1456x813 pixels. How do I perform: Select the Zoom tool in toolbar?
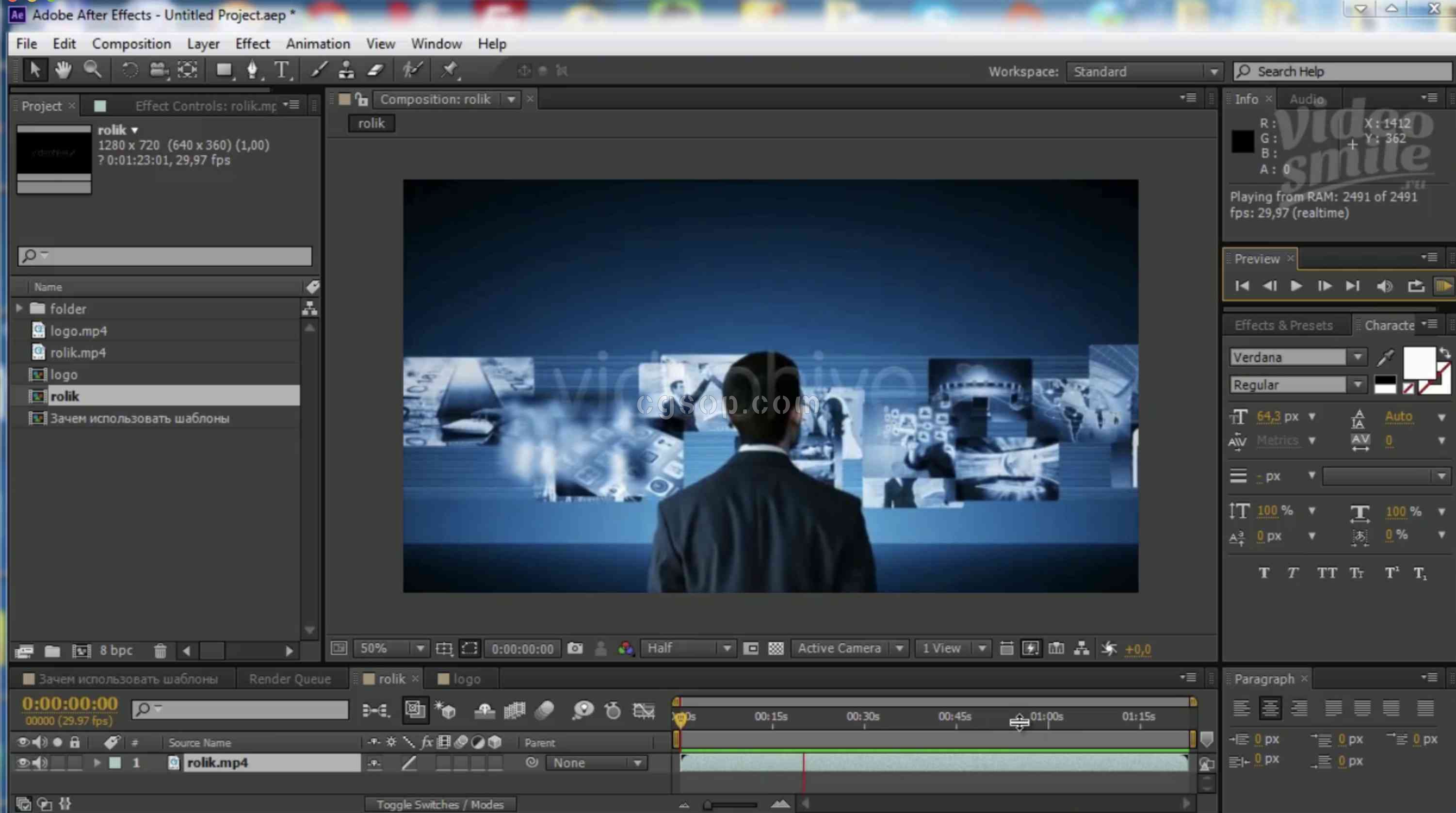(93, 70)
